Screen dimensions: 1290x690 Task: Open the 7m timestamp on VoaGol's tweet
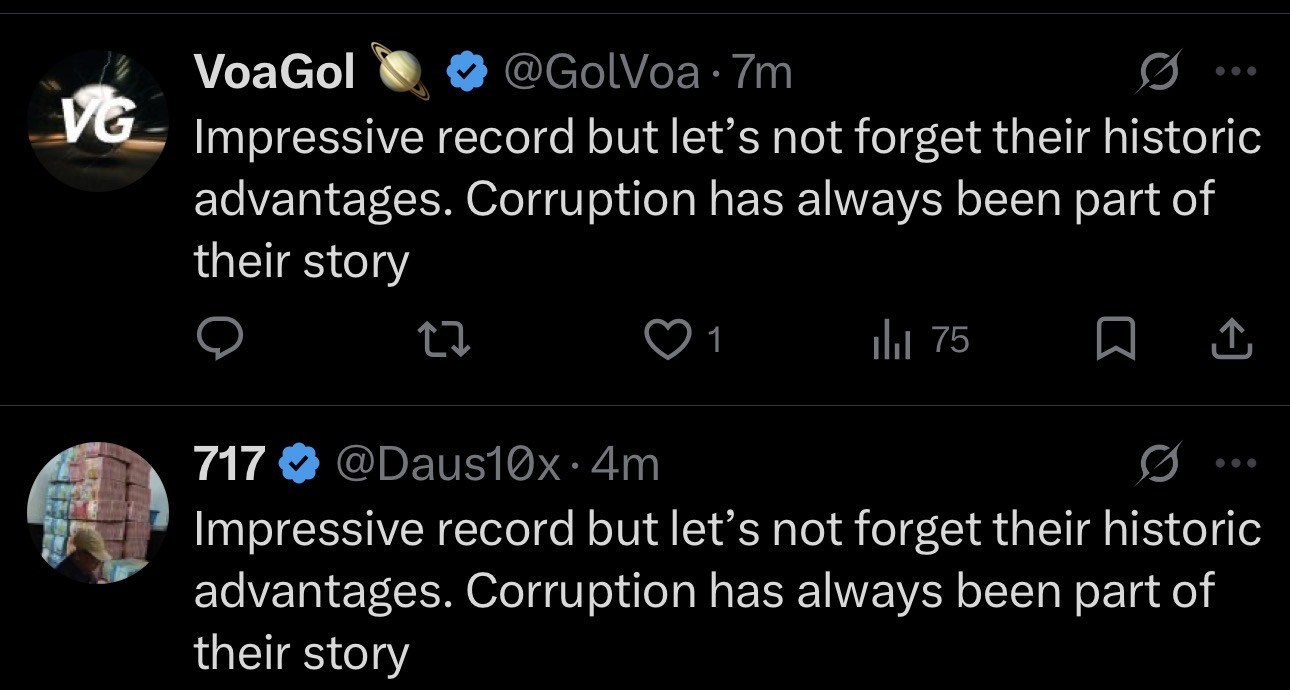tap(762, 72)
